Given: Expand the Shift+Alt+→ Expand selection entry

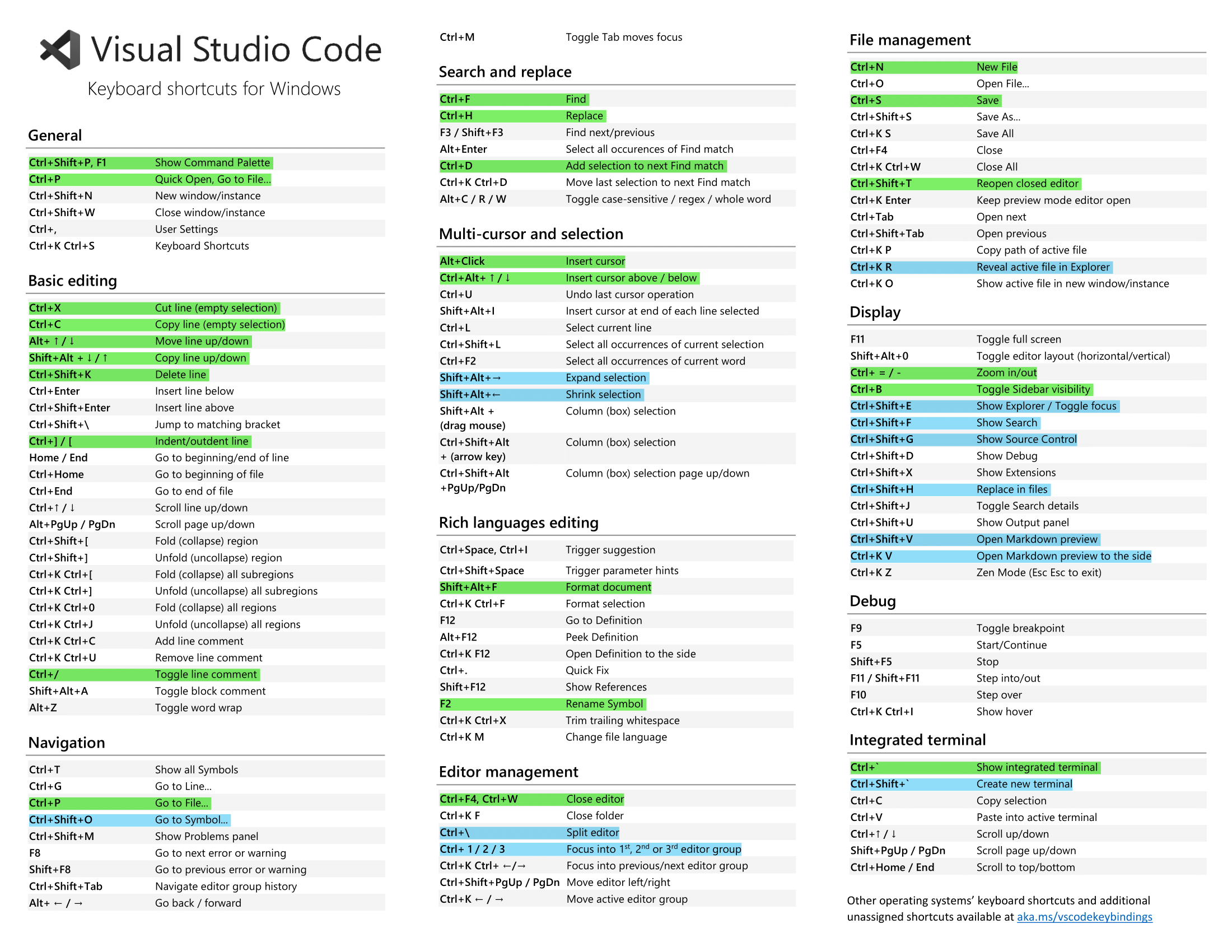Looking at the screenshot, I should click(x=543, y=378).
